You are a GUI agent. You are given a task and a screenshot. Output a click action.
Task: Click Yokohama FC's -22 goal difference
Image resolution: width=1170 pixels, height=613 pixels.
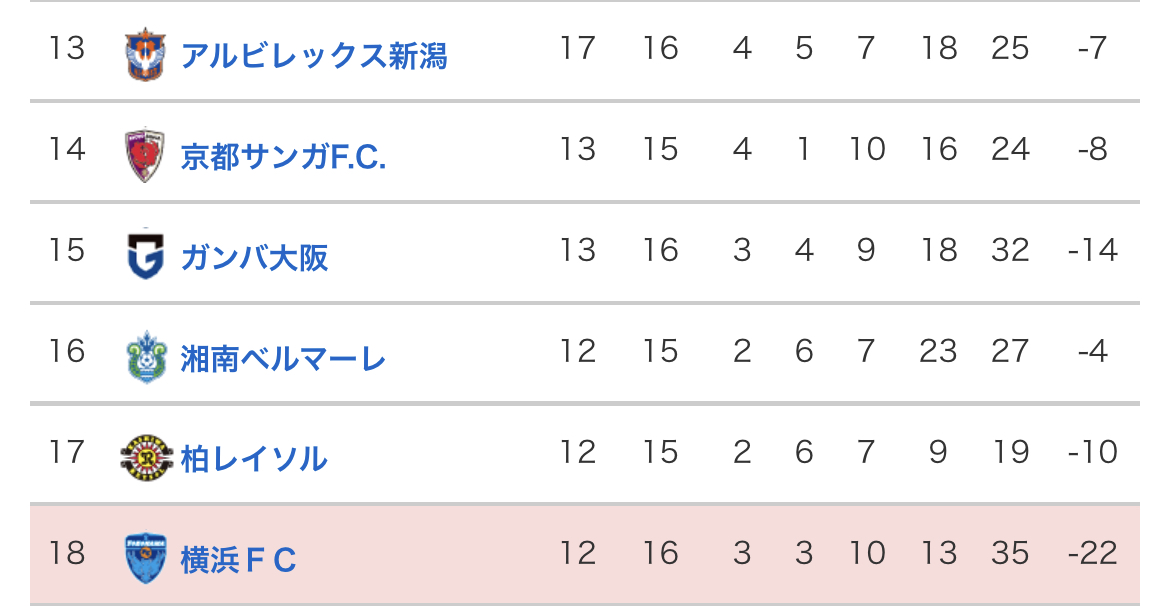[1092, 553]
